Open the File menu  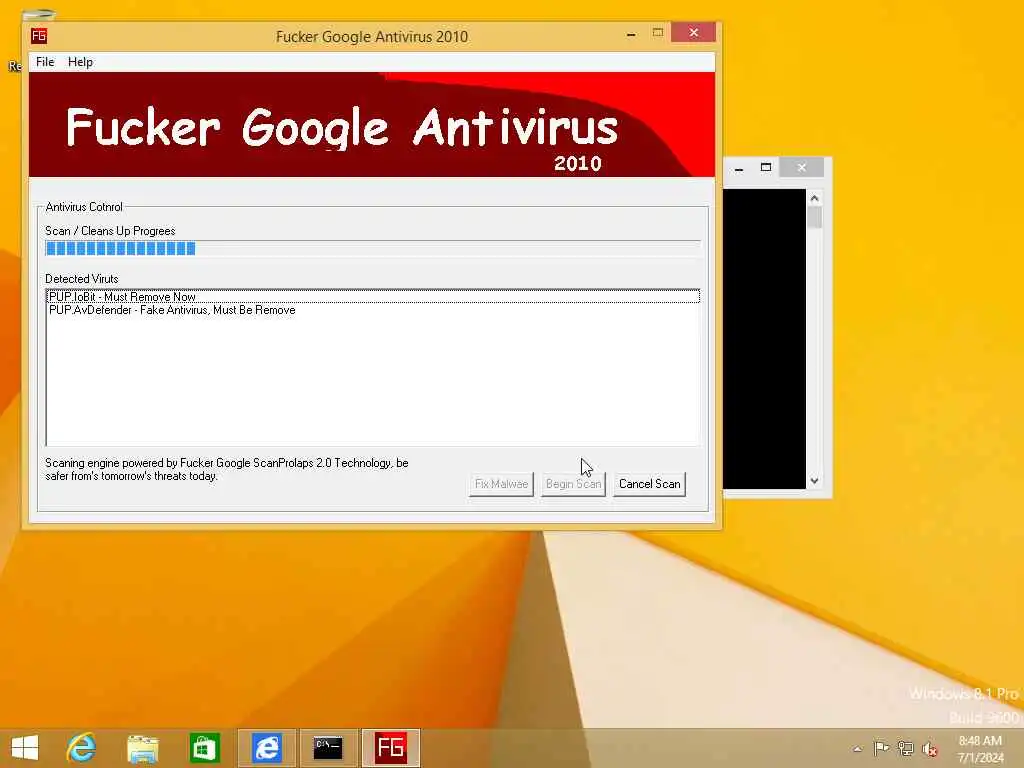click(x=45, y=62)
